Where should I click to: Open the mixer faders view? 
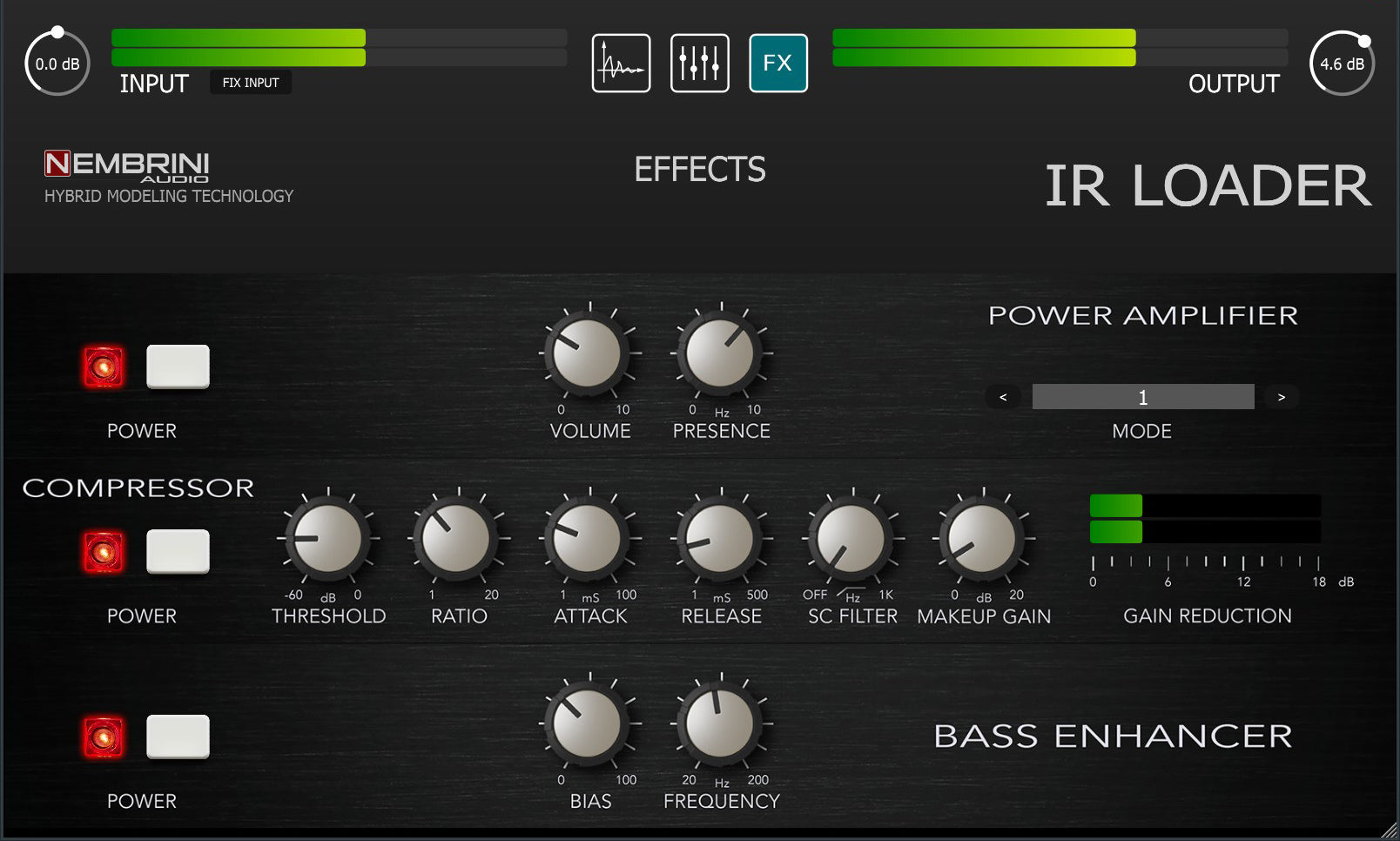point(699,64)
